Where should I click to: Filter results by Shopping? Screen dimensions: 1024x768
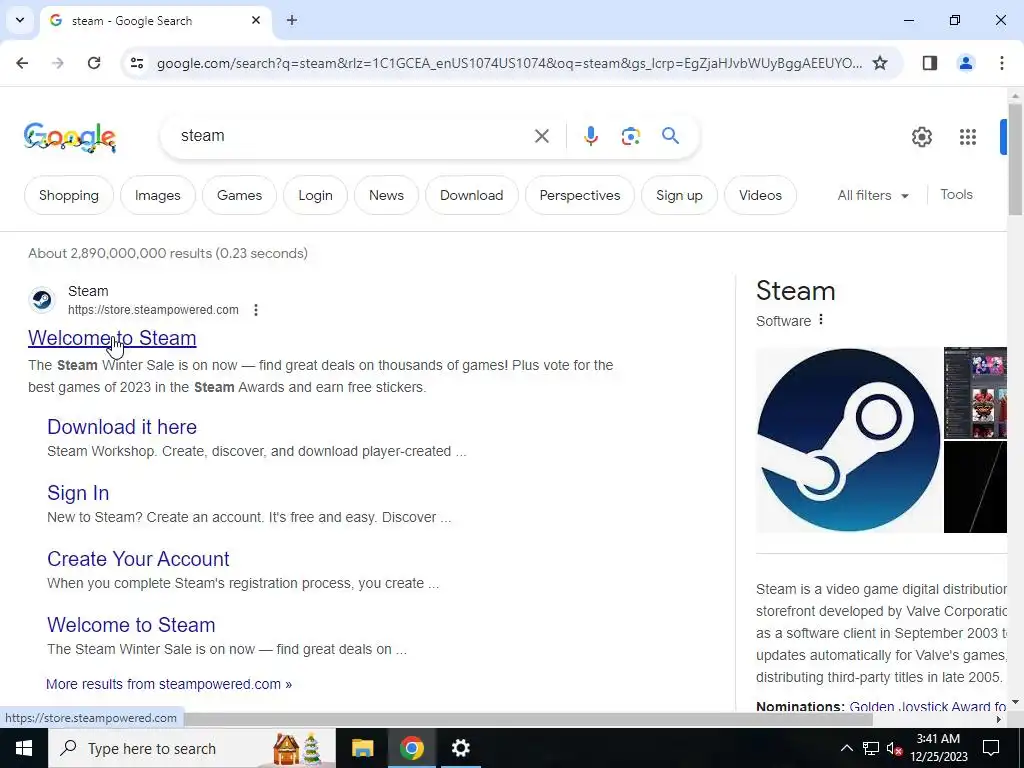click(x=69, y=195)
